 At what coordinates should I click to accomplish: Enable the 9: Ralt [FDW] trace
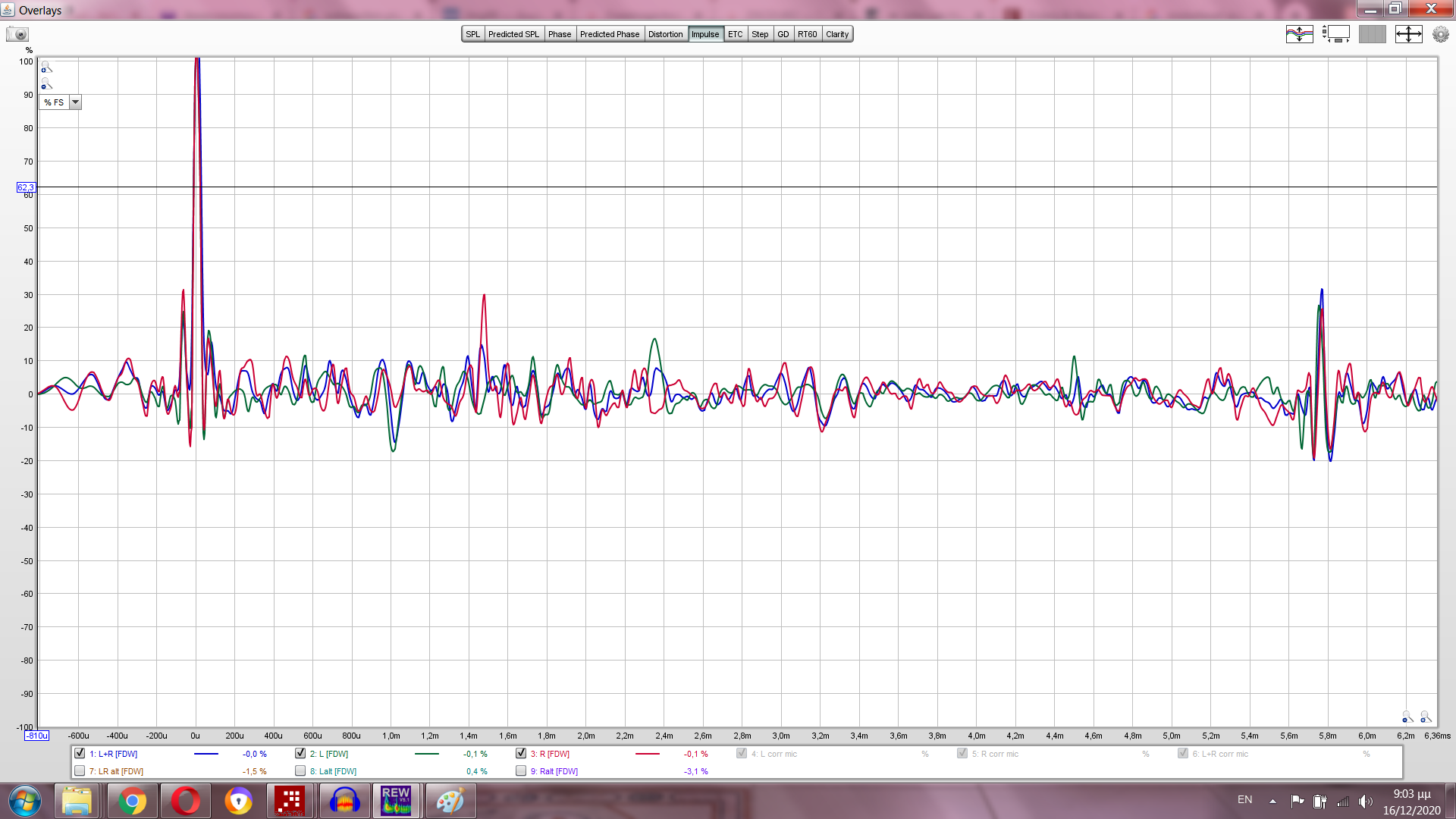tap(521, 770)
